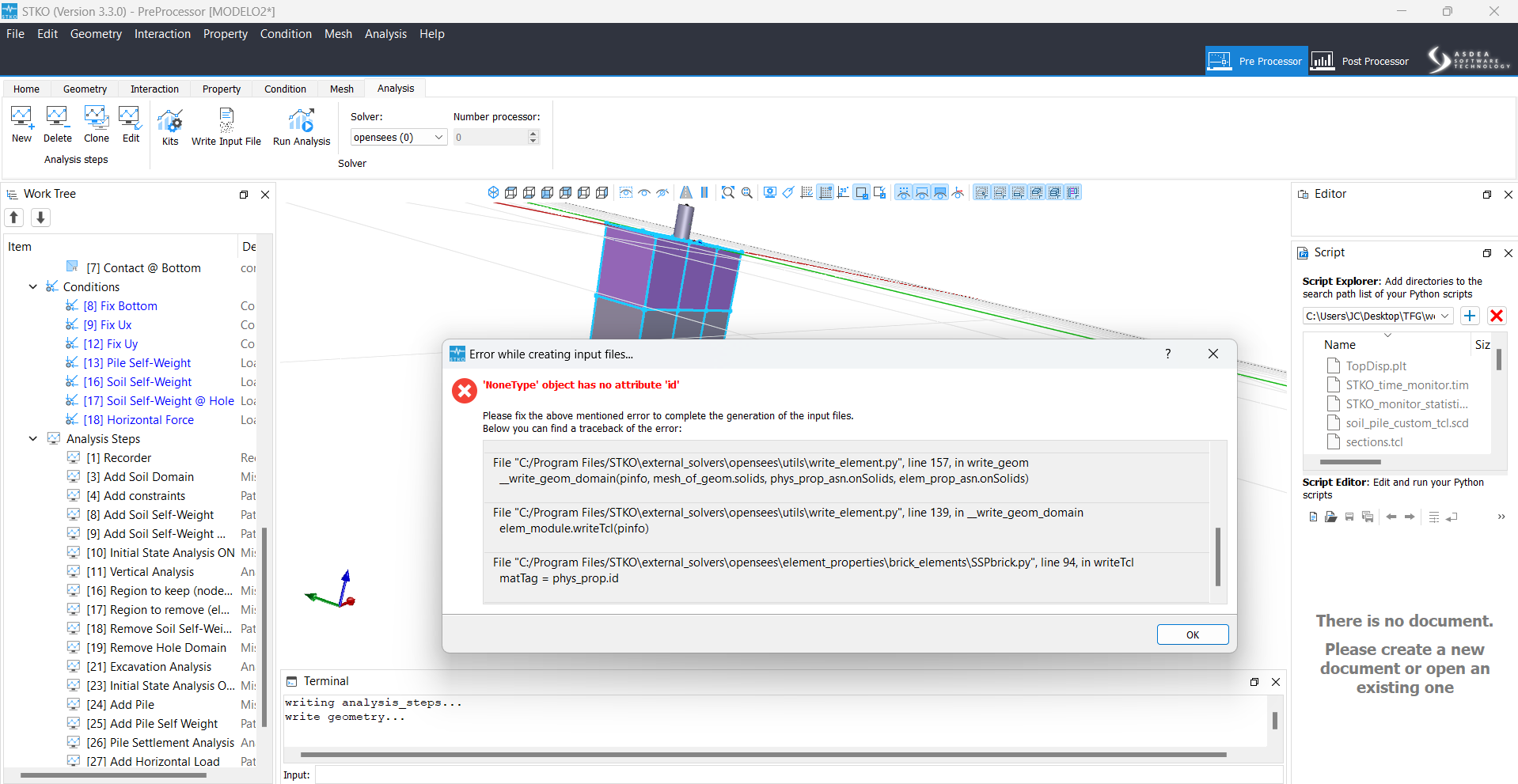1518x784 pixels.
Task: Click the traceback vertical scrollbar
Action: 1218,557
